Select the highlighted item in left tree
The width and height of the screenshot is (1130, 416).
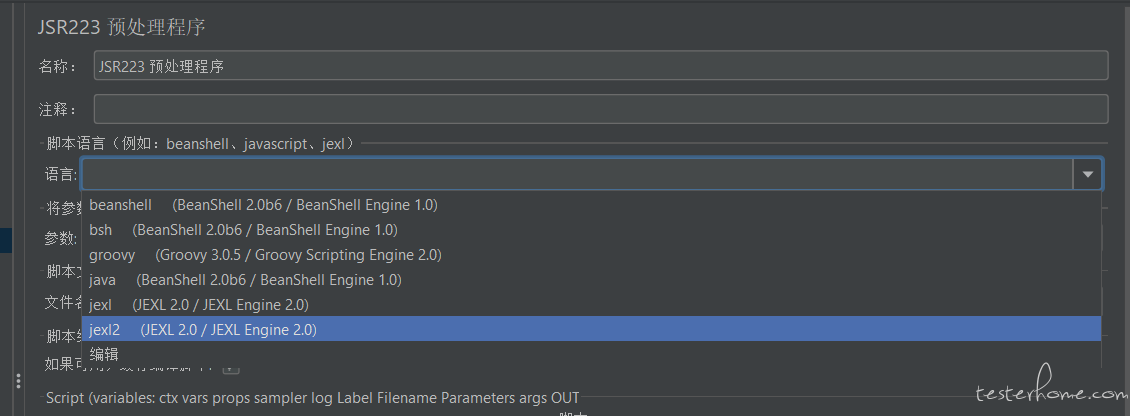coord(6,240)
